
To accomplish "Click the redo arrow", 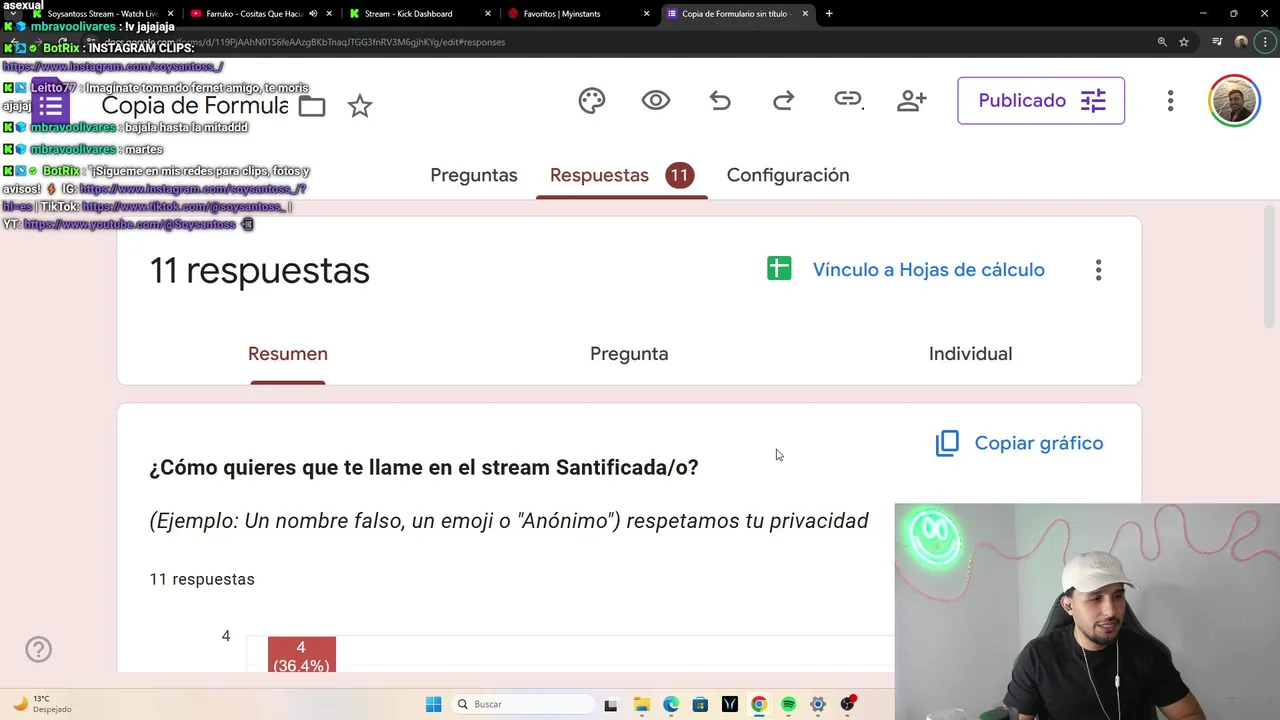I will 784,100.
